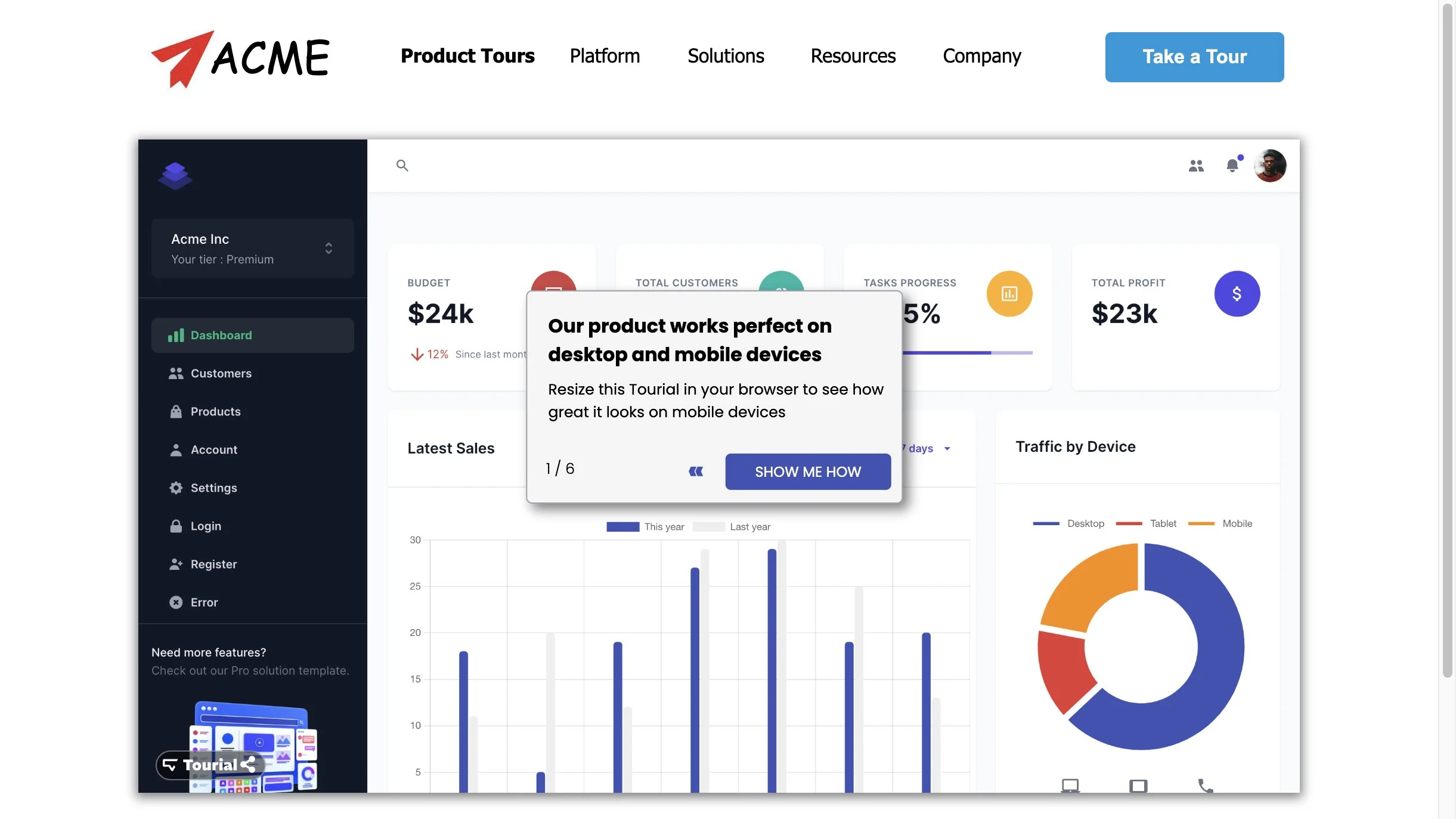This screenshot has width=1456, height=819.
Task: Click the tasks progress bar
Action: point(967,353)
